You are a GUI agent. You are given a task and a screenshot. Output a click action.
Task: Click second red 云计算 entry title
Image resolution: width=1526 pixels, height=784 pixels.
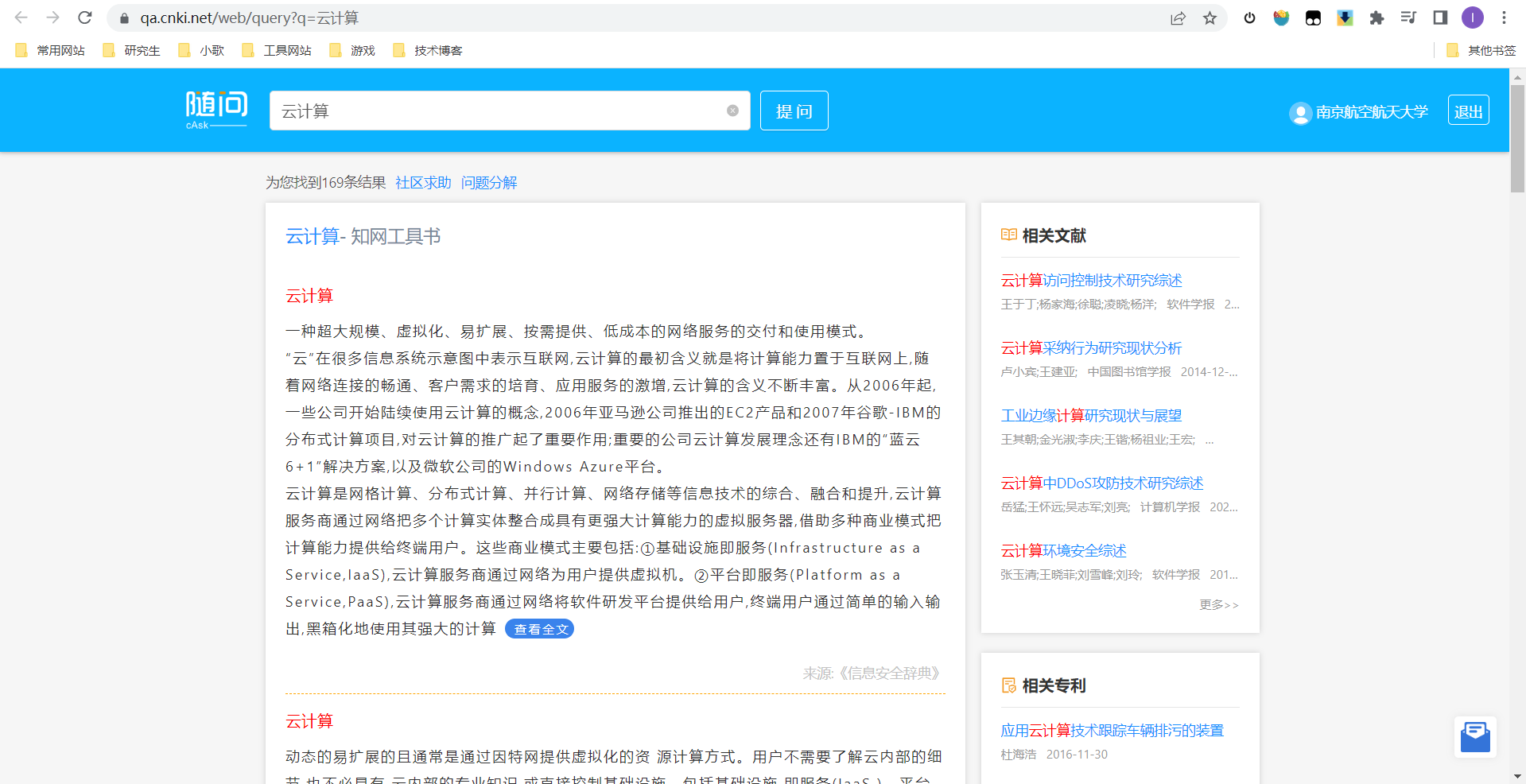click(x=309, y=721)
